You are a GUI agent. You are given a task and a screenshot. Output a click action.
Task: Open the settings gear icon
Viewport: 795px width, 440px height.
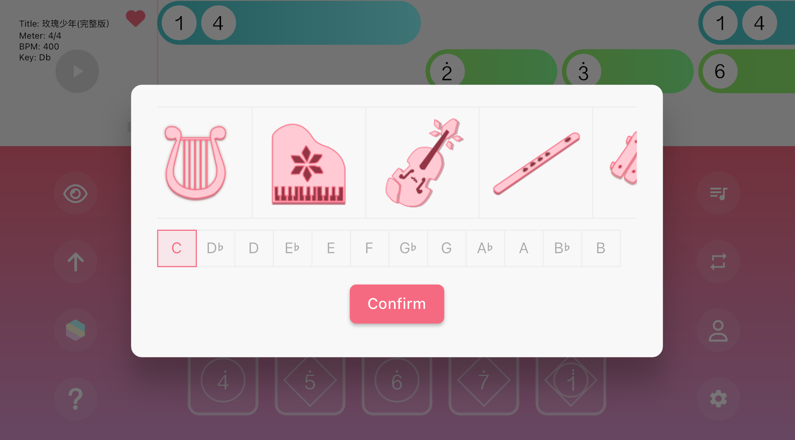(718, 399)
